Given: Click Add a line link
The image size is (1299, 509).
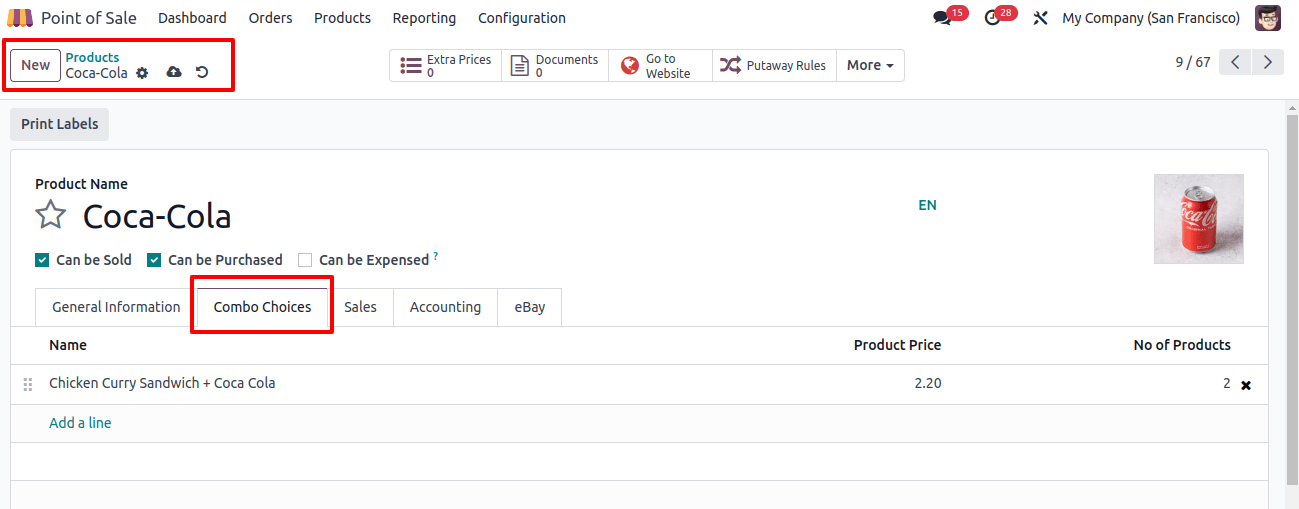Looking at the screenshot, I should (80, 423).
